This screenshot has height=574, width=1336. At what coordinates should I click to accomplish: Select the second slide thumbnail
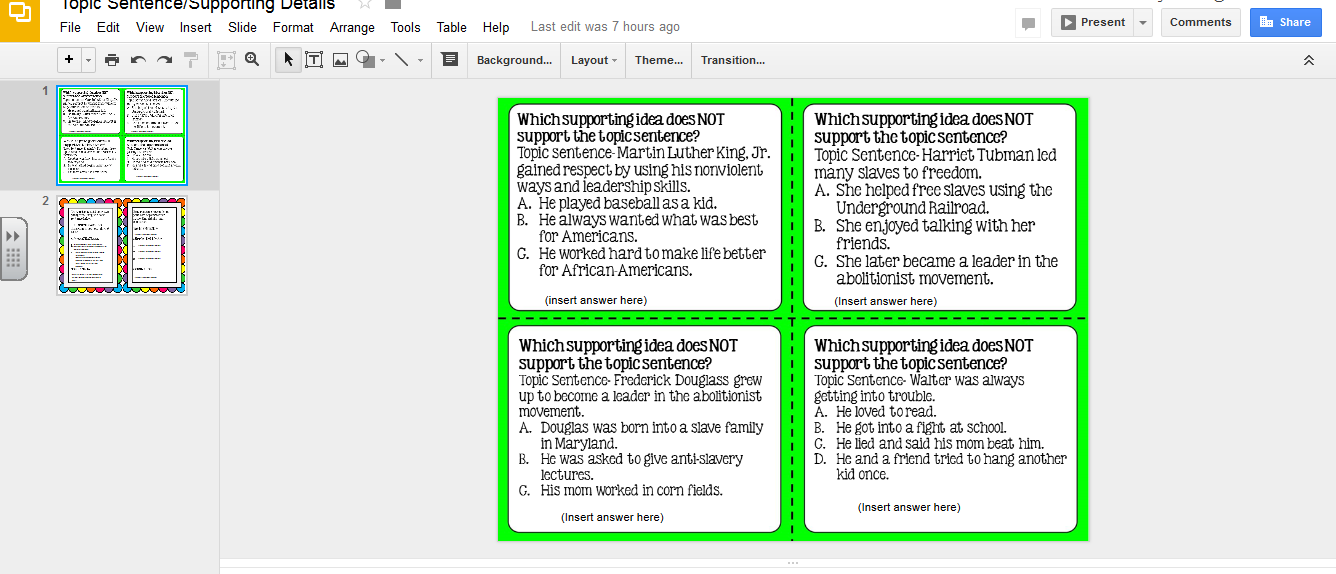tap(122, 245)
